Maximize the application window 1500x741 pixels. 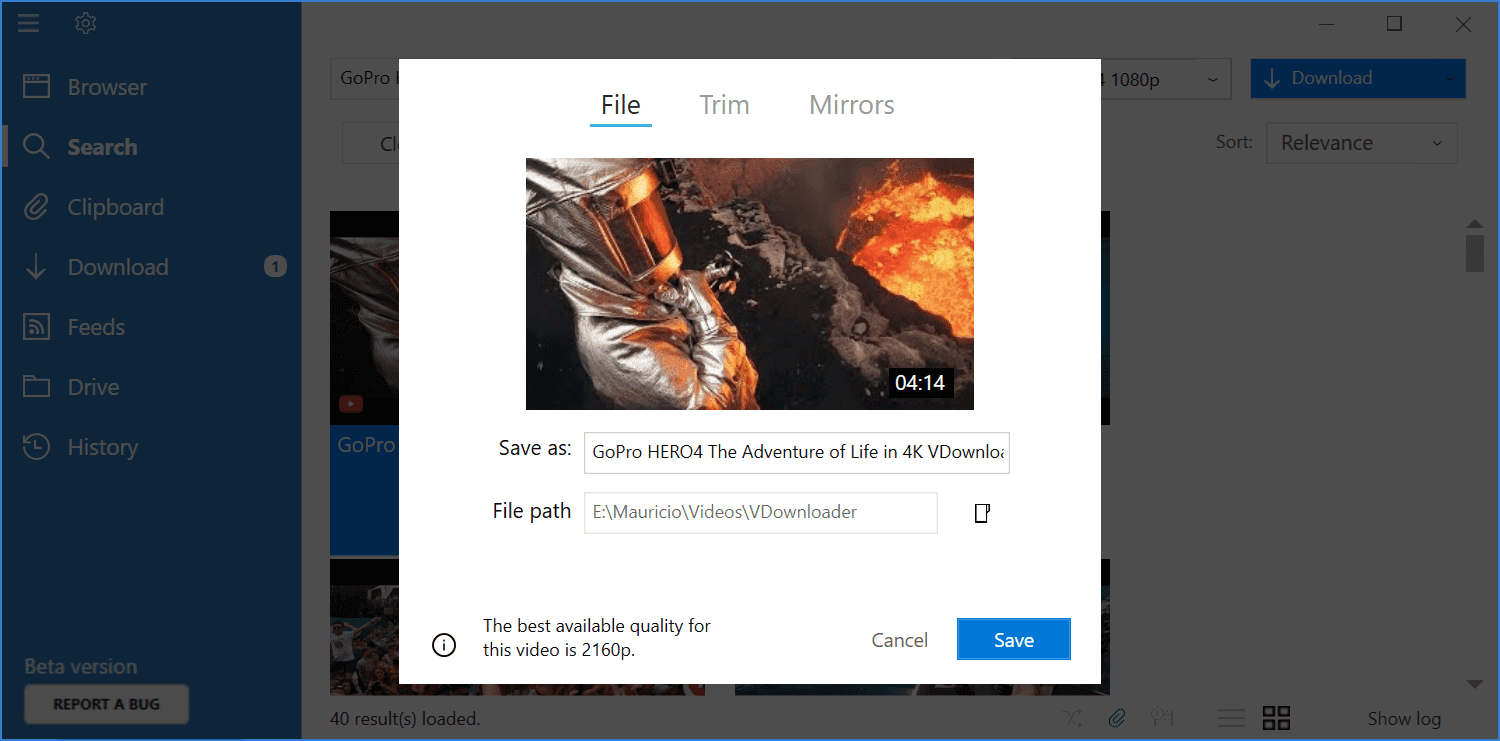click(x=1394, y=24)
